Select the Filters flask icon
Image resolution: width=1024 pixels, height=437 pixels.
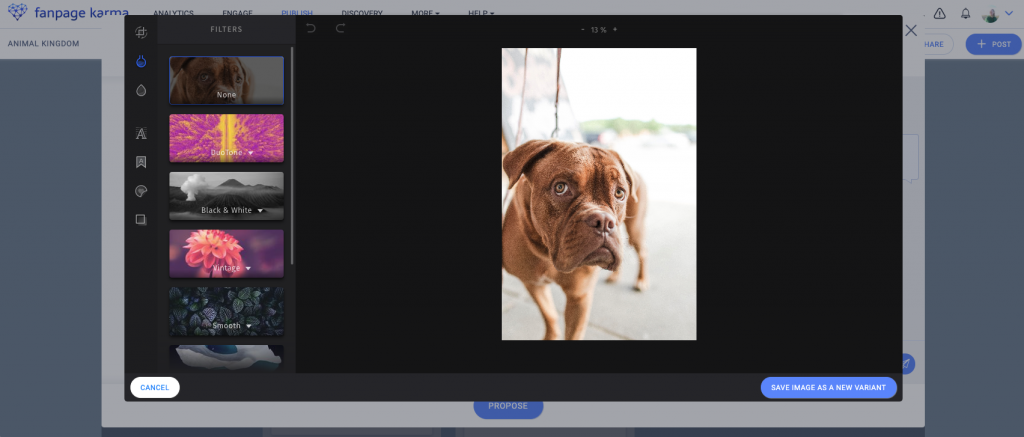141,62
